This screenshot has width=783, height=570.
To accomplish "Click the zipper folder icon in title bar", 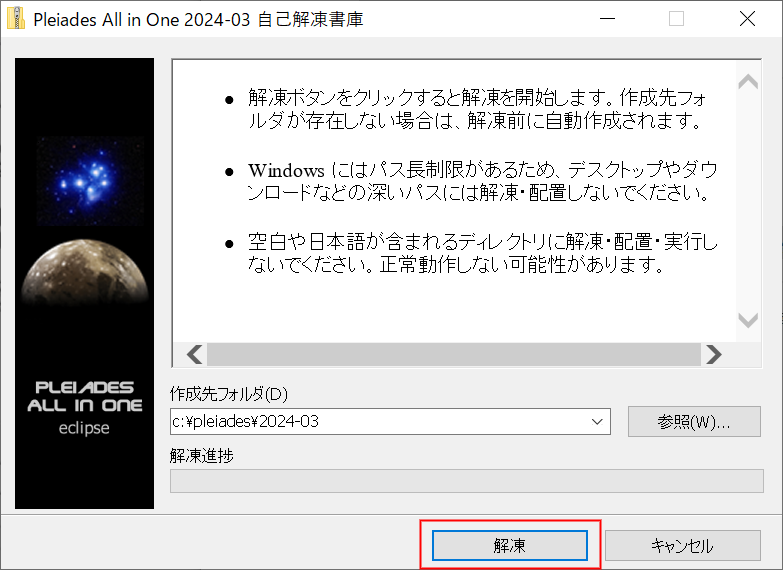I will 15,18.
